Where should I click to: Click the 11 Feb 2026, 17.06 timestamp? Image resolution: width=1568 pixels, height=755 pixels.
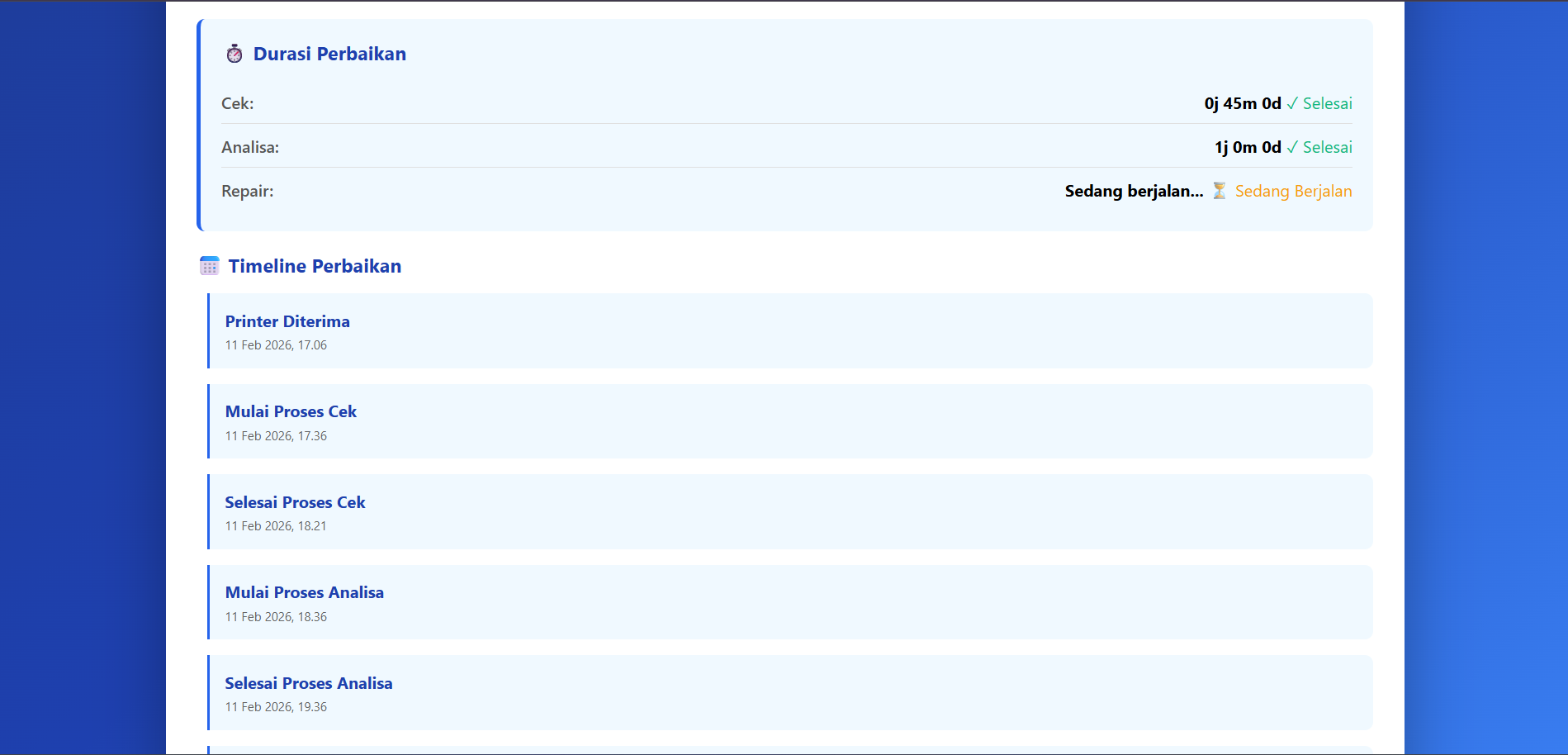pyautogui.click(x=276, y=345)
